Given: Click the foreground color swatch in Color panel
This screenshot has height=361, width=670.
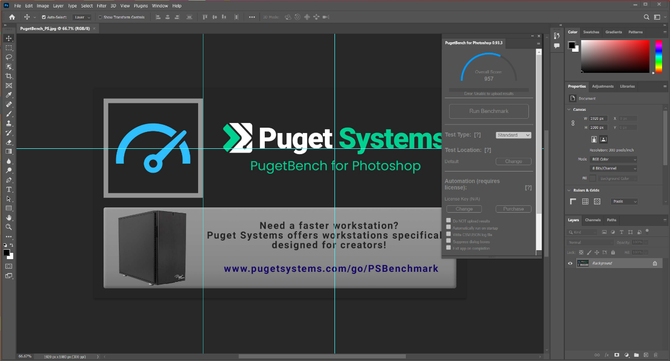Looking at the screenshot, I should tap(572, 45).
